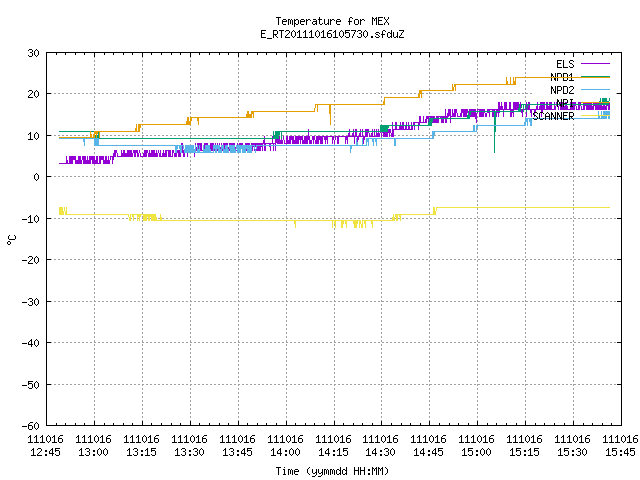Click the chart title 'Temperature for MEX'

[x=332, y=21]
